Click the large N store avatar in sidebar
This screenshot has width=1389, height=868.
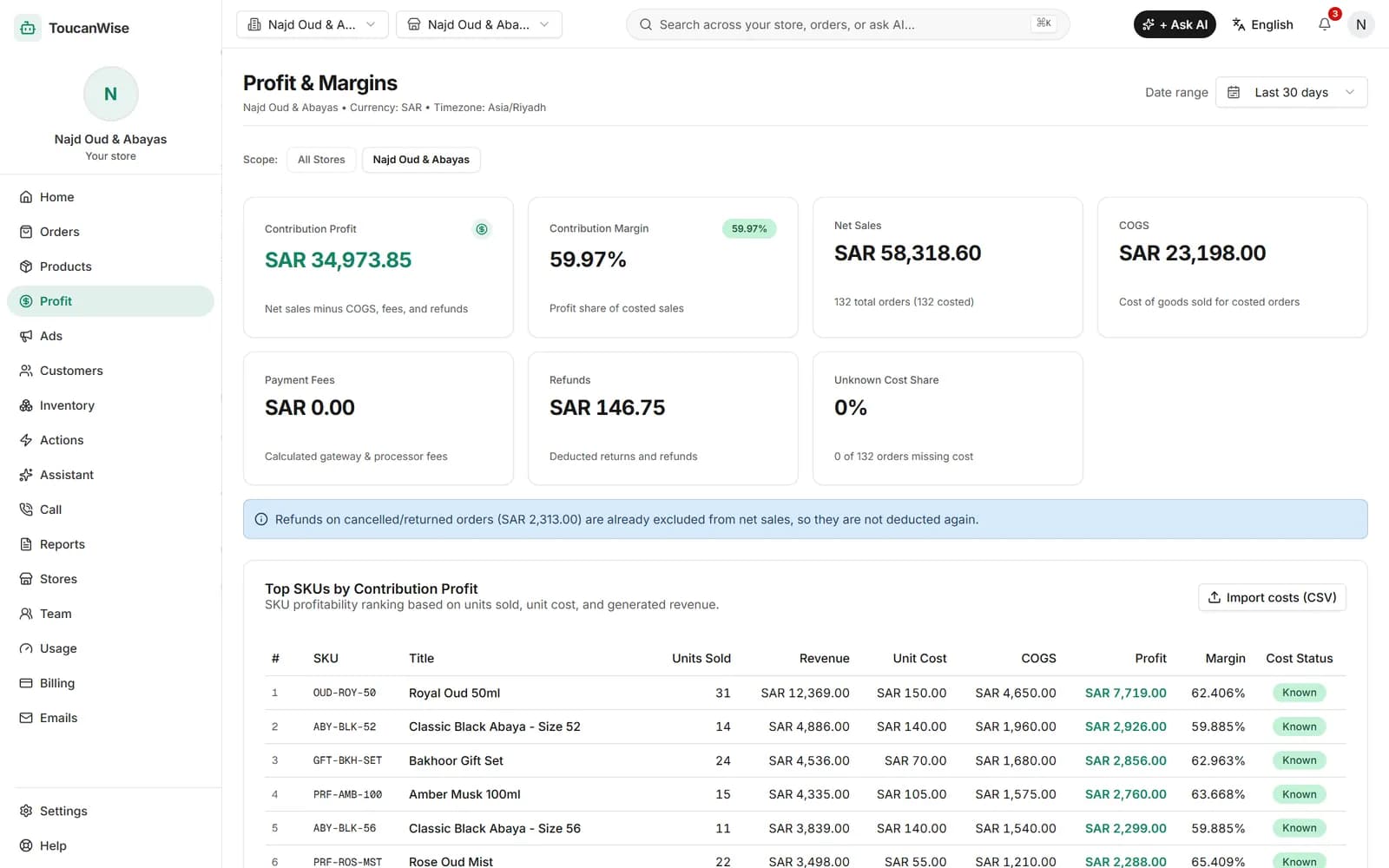(x=110, y=94)
